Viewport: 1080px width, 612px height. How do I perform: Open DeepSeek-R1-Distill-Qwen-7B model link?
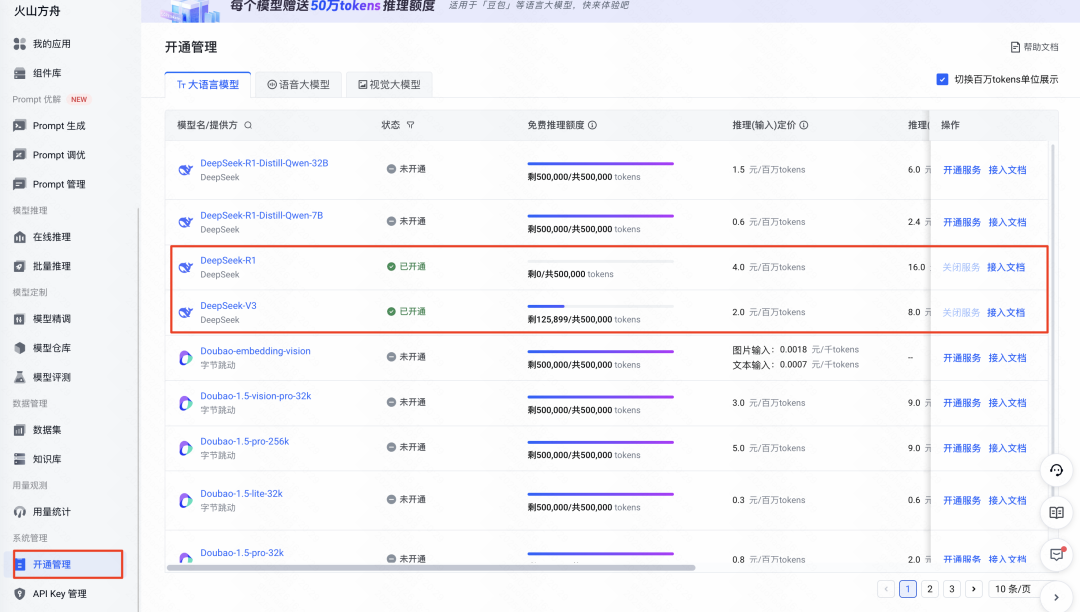click(x=261, y=215)
